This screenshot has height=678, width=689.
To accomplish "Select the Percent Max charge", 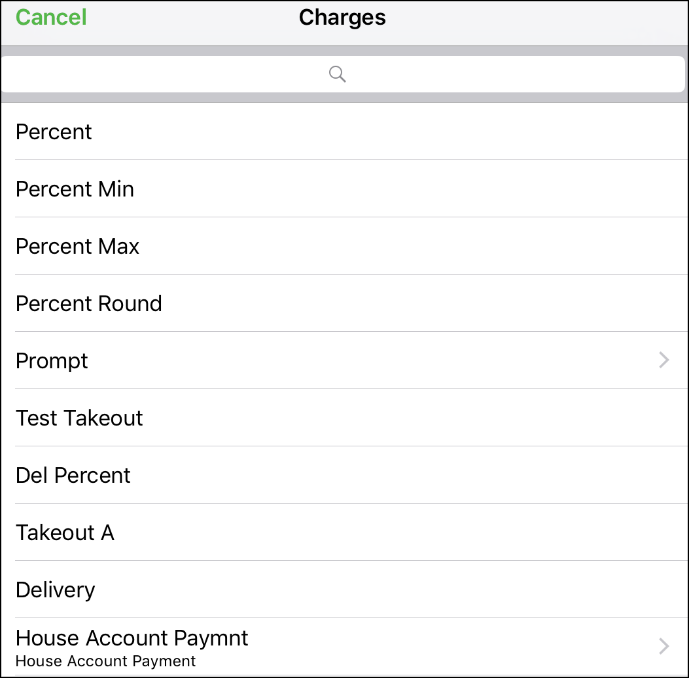I will (x=344, y=246).
